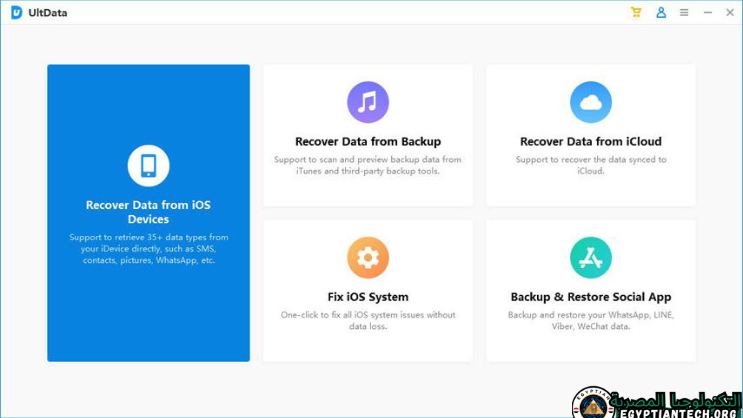Click the UltData logo icon in title bar

coord(16,13)
